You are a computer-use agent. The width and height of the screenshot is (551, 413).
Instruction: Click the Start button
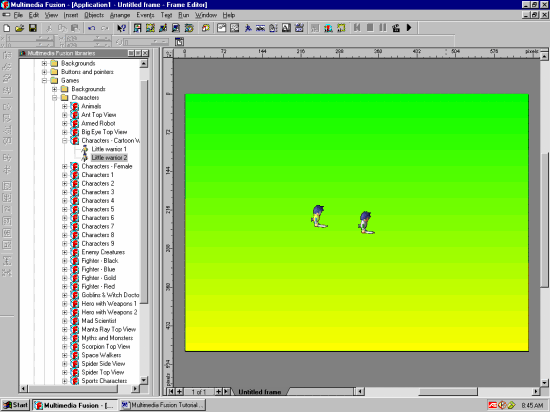point(16,405)
